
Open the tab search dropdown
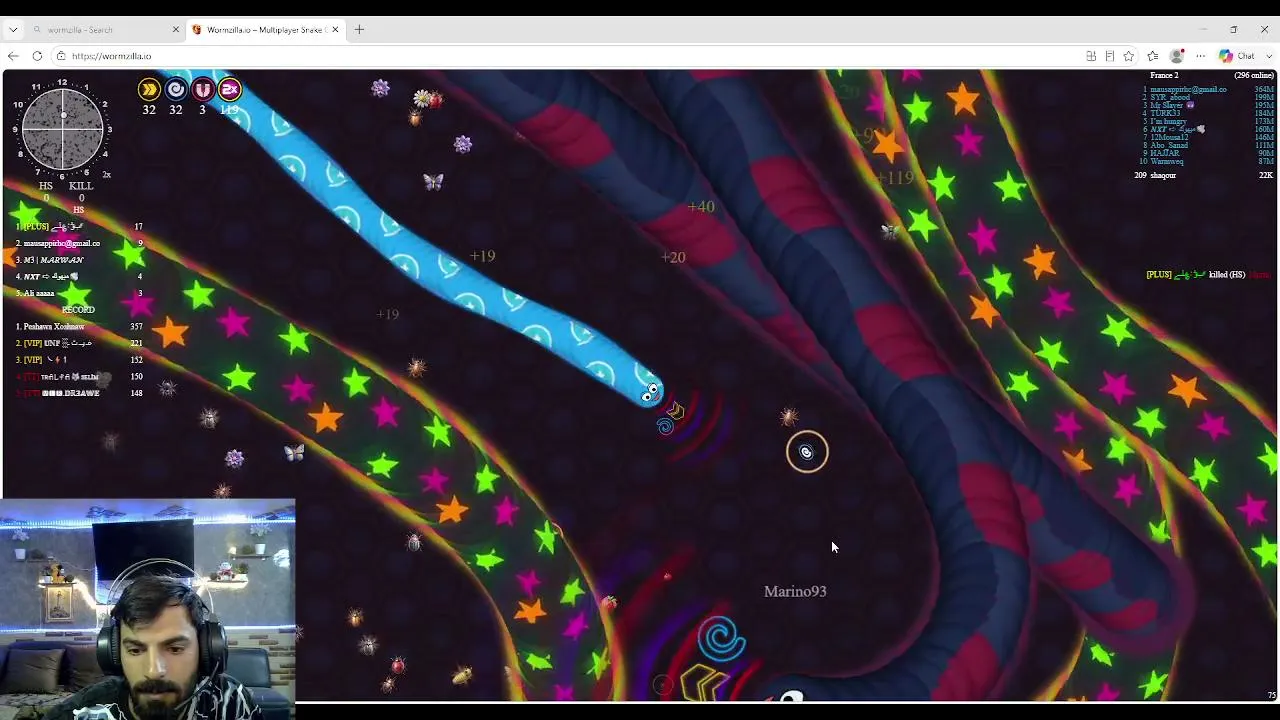pos(13,30)
